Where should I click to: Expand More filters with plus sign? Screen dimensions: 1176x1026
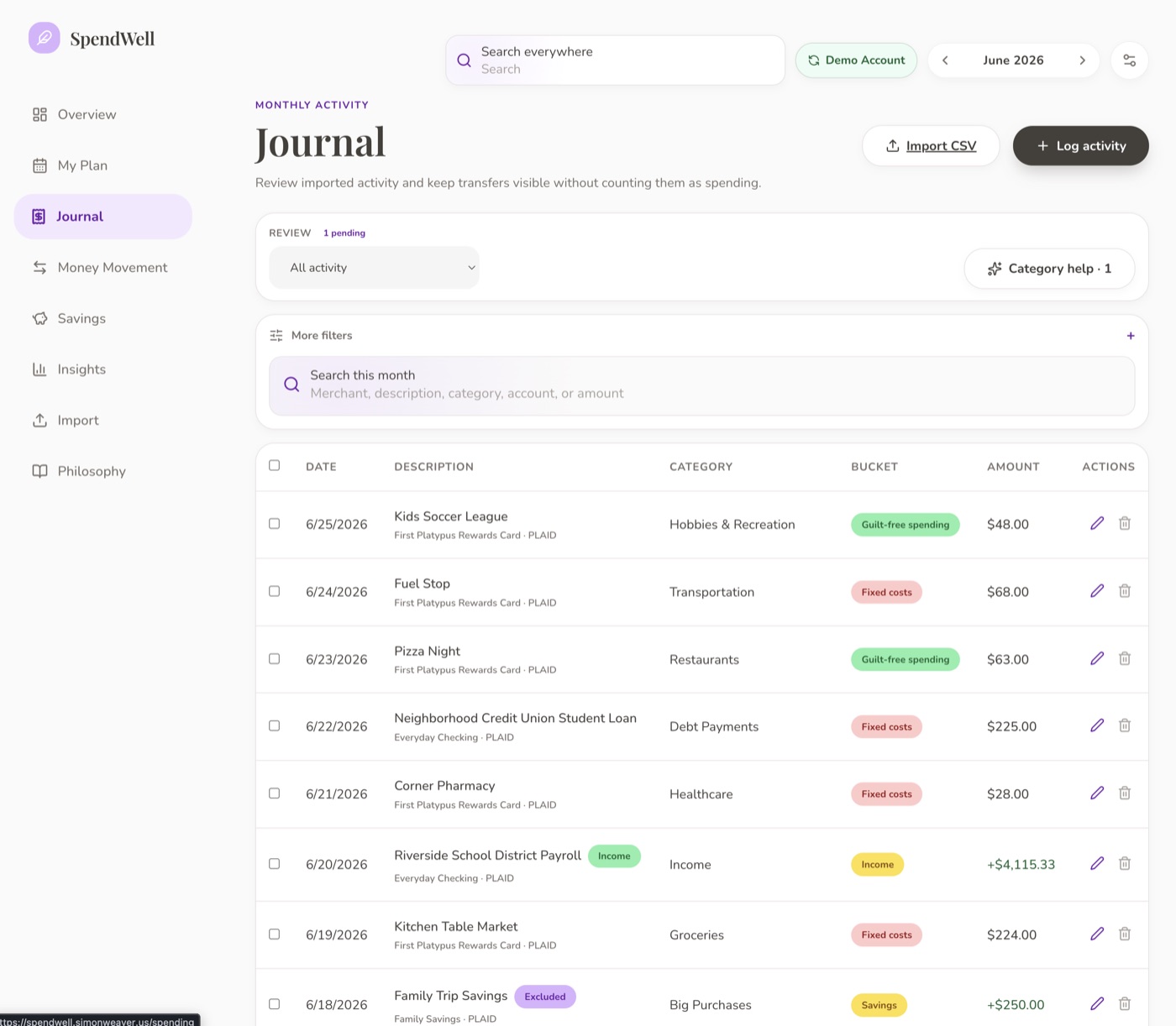(x=1131, y=336)
